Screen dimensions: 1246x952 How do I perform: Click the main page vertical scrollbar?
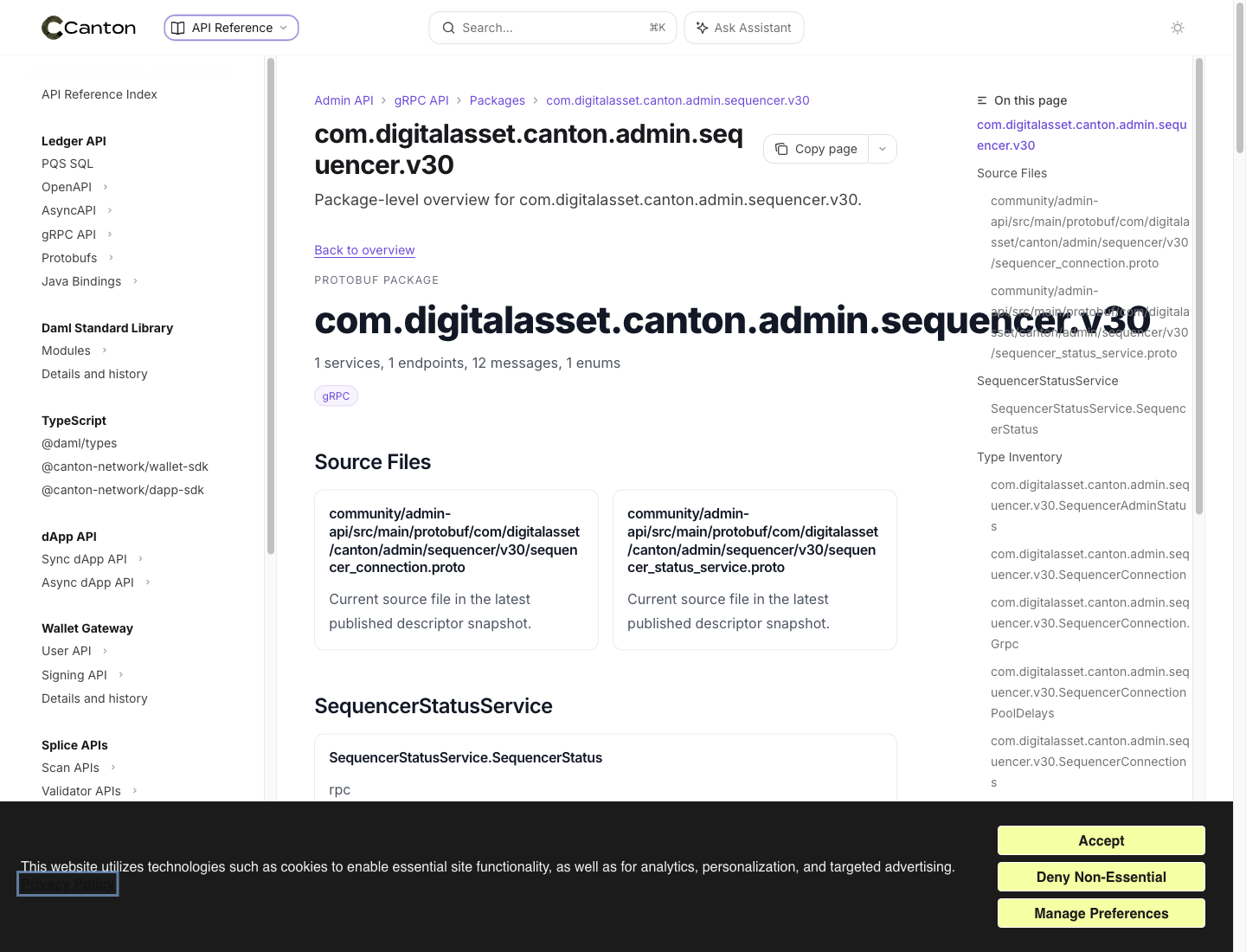(x=1240, y=78)
